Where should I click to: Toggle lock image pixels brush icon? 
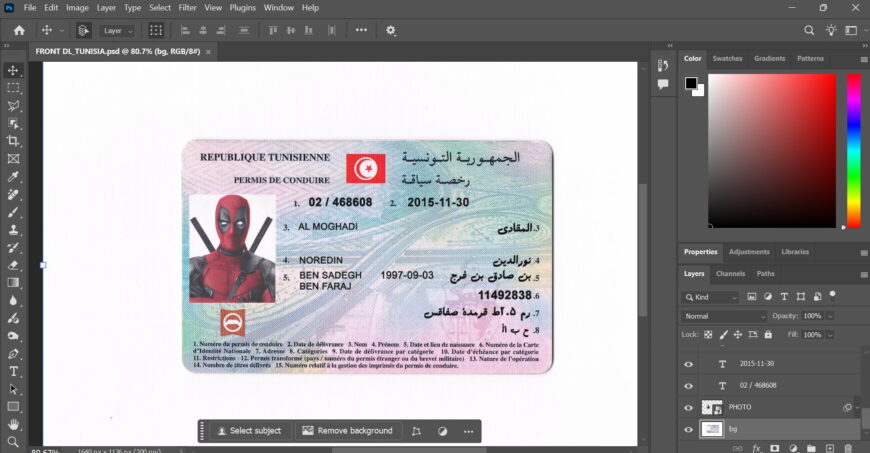[x=723, y=335]
